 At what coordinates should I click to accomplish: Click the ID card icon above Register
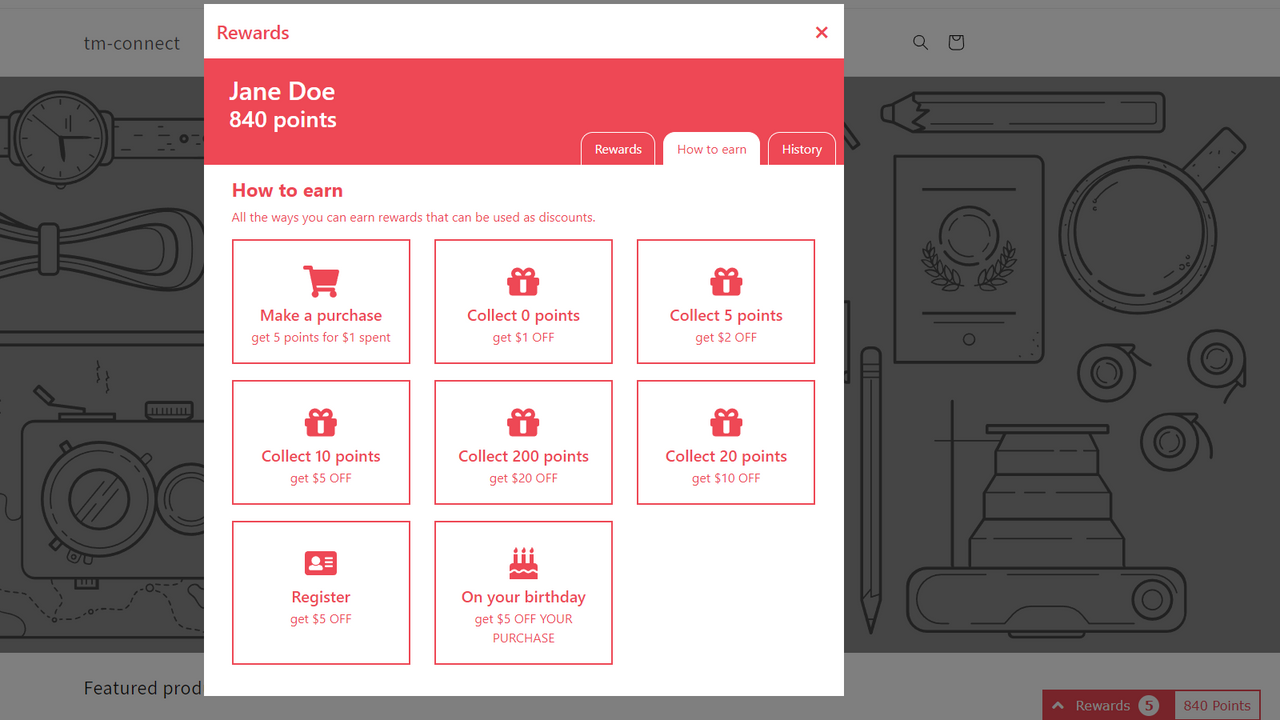[321, 563]
